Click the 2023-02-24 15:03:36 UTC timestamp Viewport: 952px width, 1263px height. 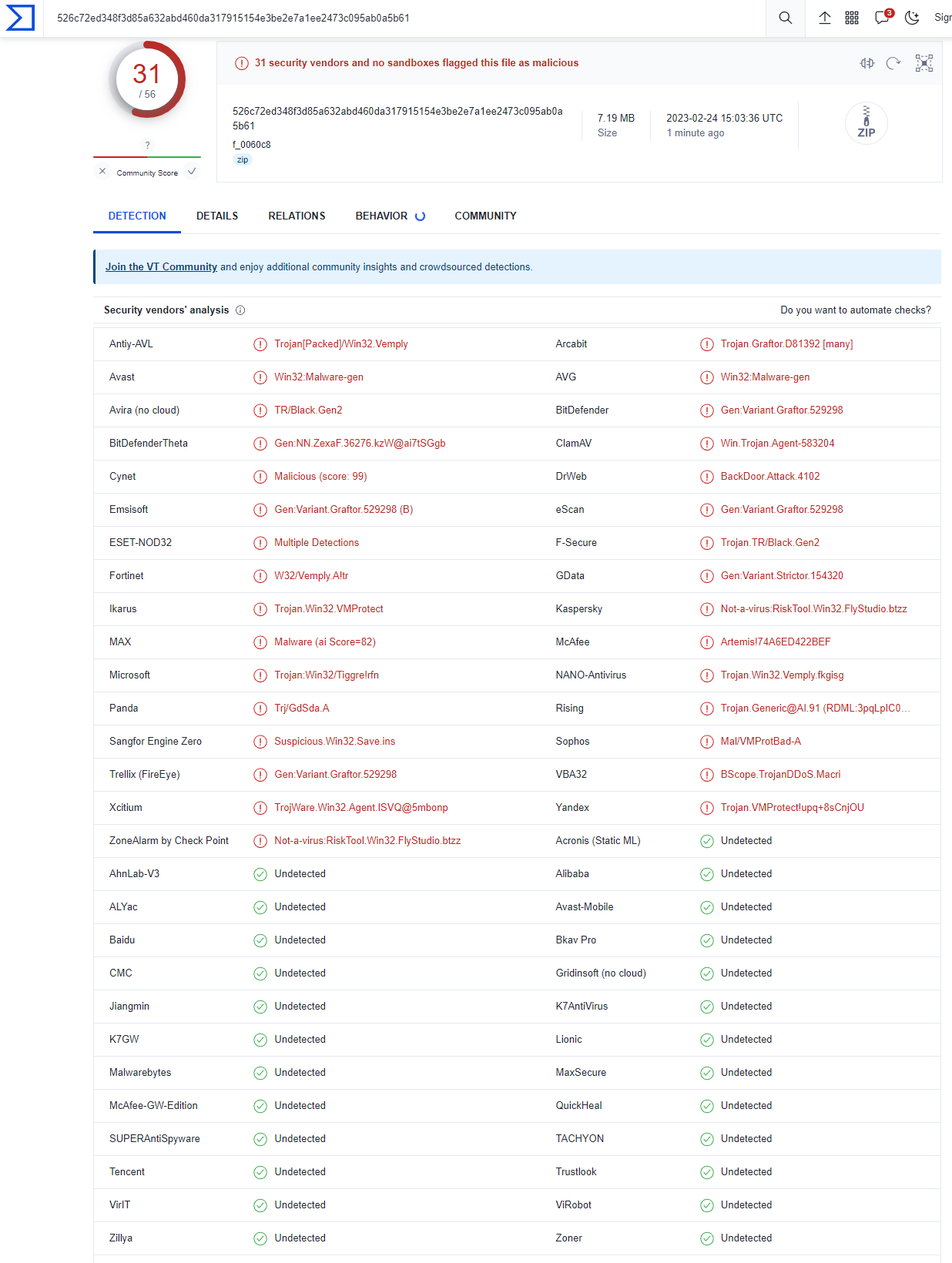[724, 119]
